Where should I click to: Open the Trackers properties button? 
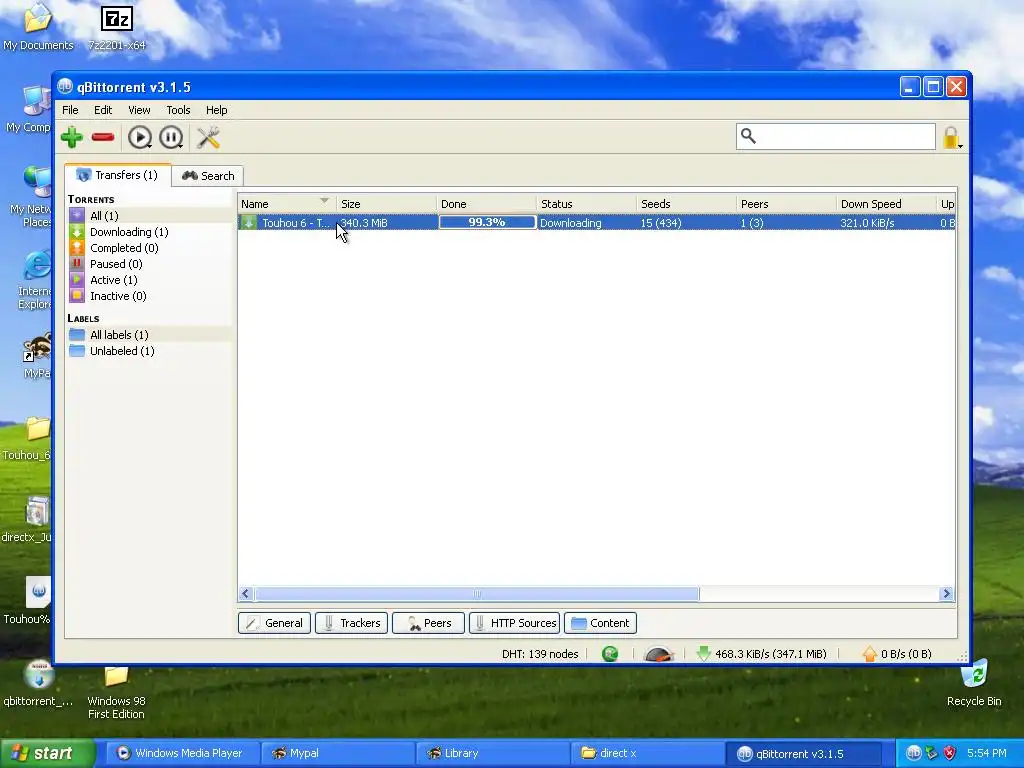click(351, 623)
